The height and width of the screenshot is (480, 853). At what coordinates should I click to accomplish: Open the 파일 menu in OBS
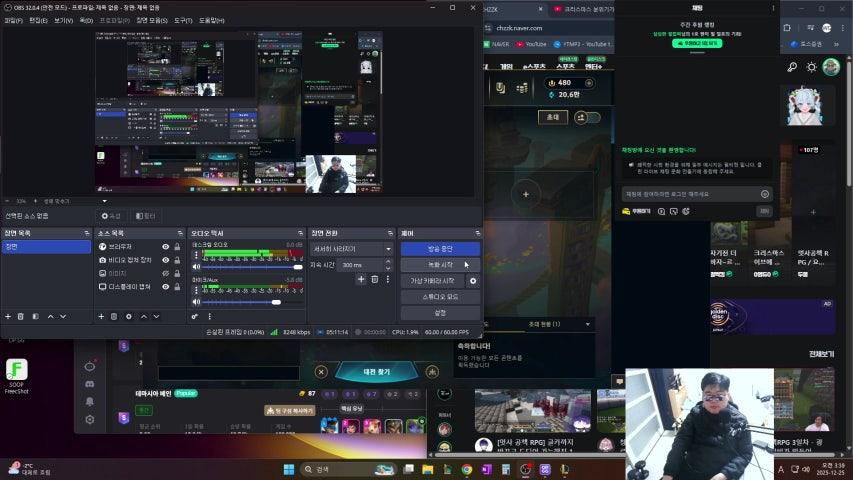coord(14,20)
